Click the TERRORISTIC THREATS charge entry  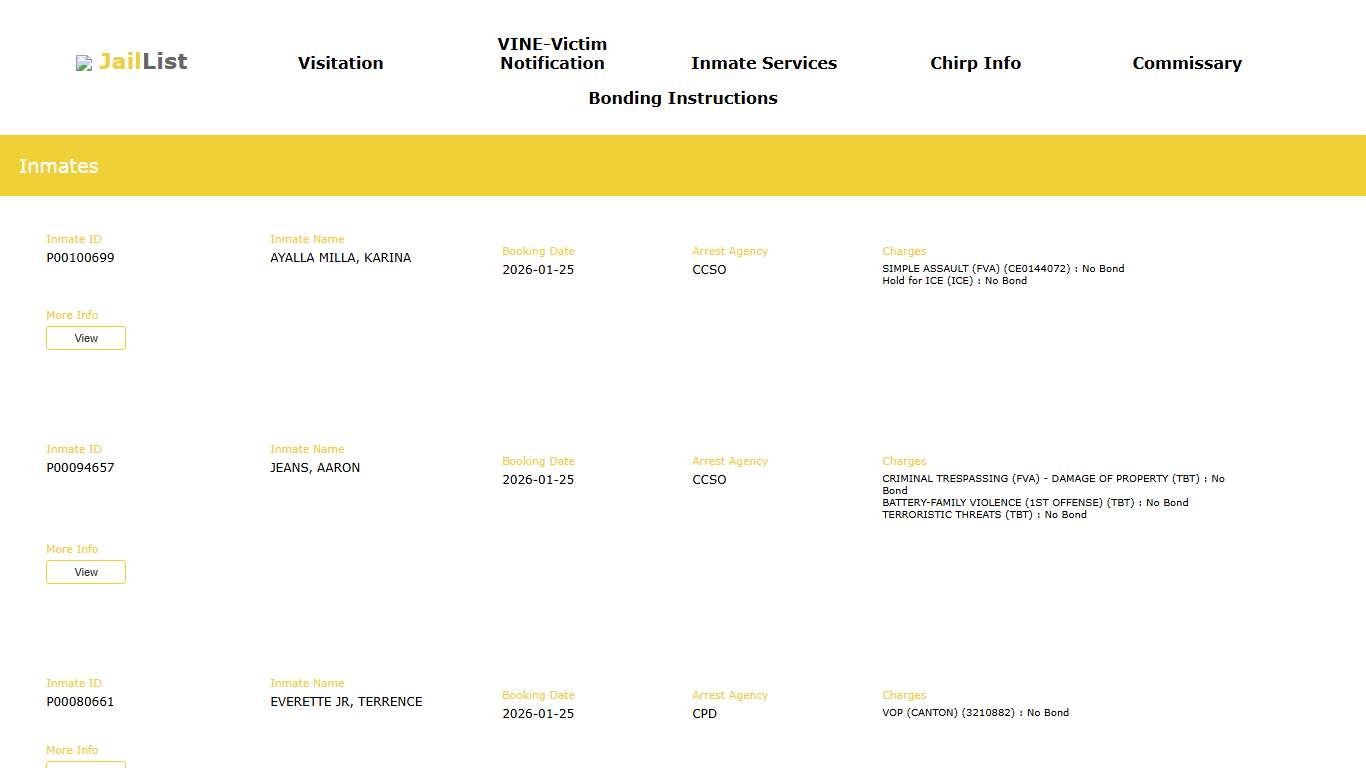pos(984,515)
